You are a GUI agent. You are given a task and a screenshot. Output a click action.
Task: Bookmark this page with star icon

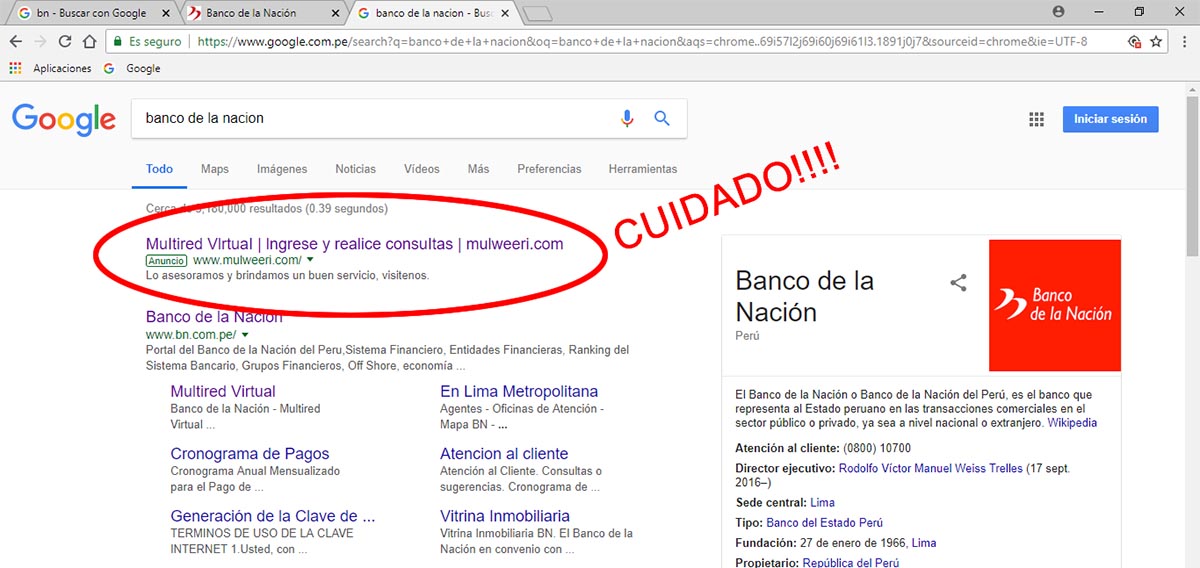tap(1156, 42)
